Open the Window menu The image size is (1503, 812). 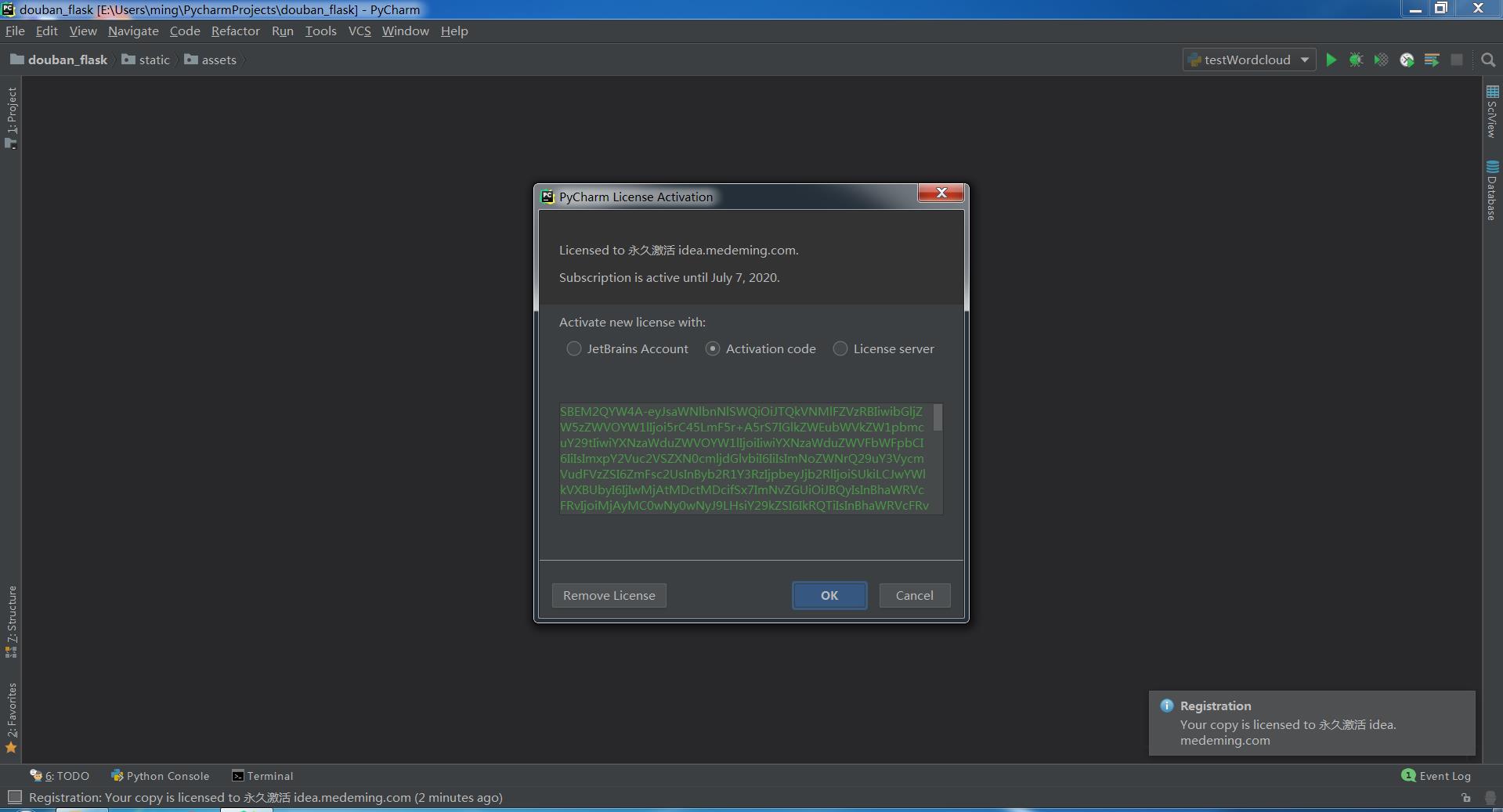click(405, 31)
